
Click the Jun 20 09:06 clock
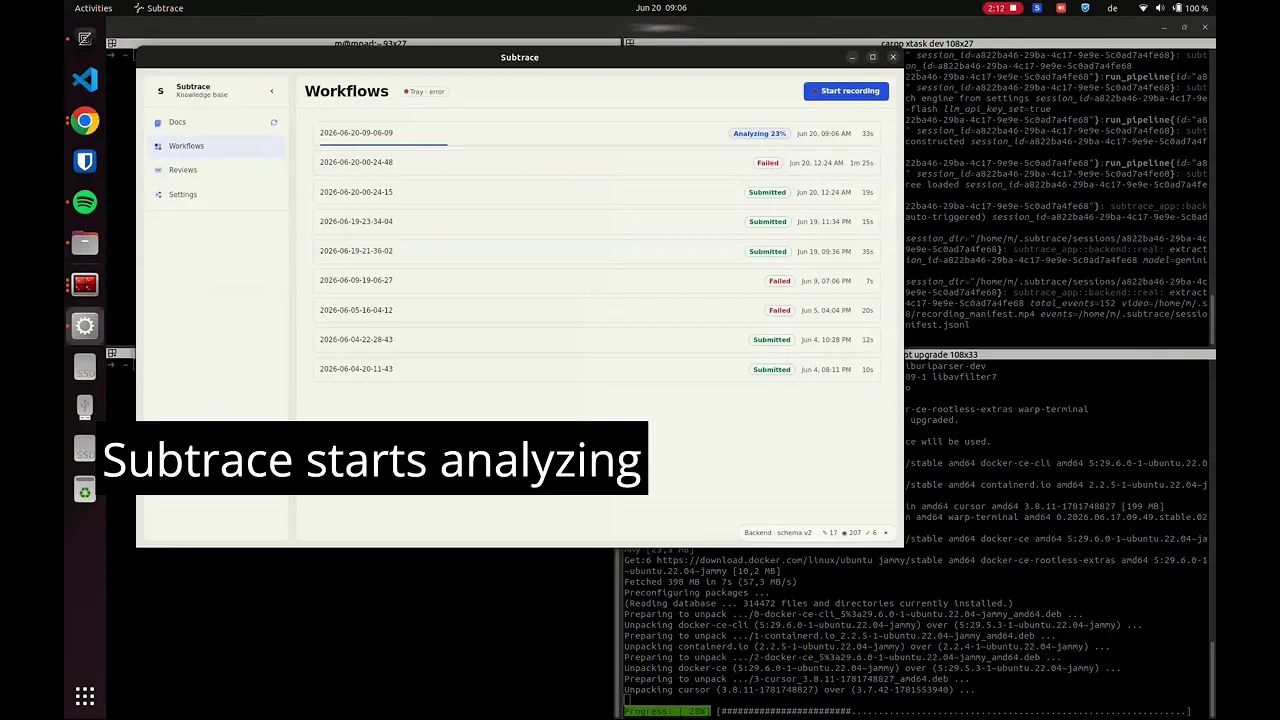[661, 8]
